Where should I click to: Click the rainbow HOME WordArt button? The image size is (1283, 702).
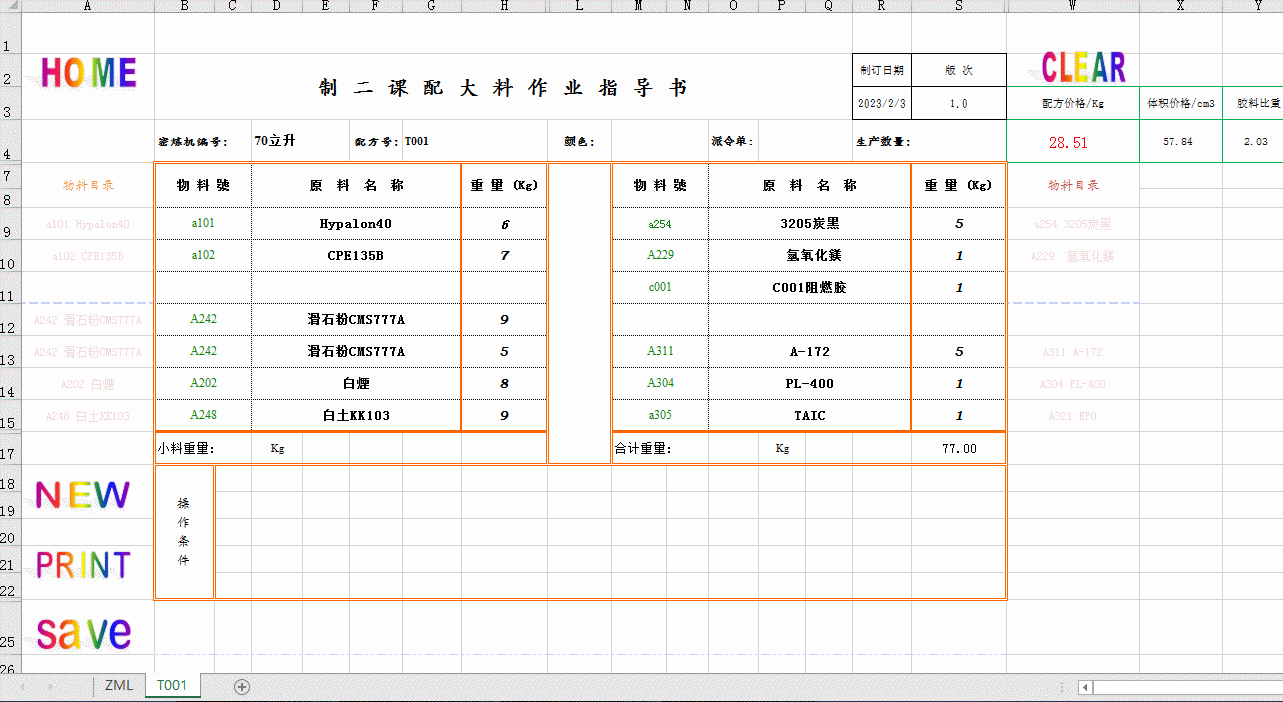(x=88, y=73)
